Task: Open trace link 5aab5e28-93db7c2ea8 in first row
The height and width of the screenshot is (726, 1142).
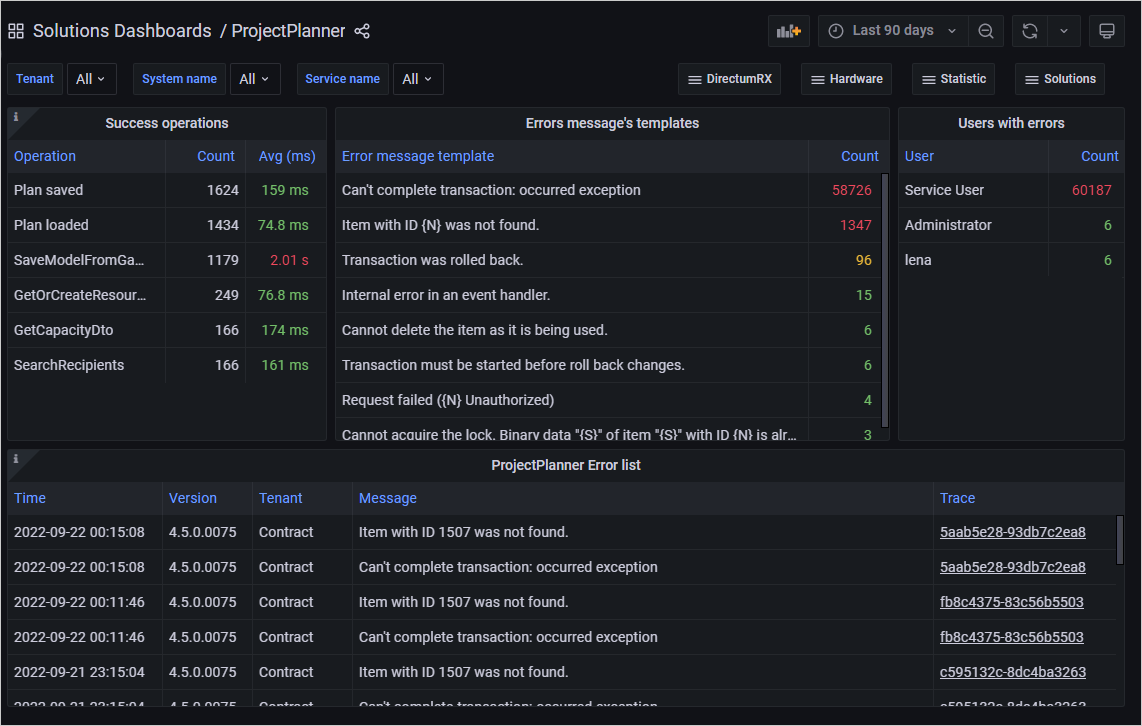Action: point(1012,532)
